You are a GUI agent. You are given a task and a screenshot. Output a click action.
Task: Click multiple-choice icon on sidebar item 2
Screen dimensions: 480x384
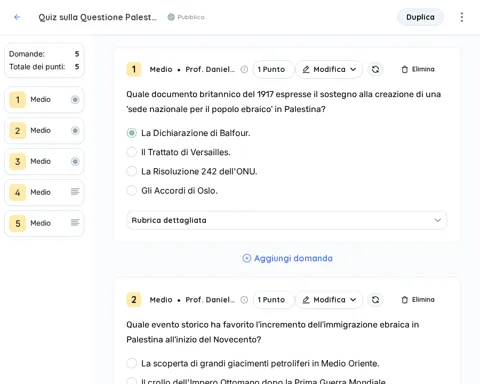click(x=75, y=130)
